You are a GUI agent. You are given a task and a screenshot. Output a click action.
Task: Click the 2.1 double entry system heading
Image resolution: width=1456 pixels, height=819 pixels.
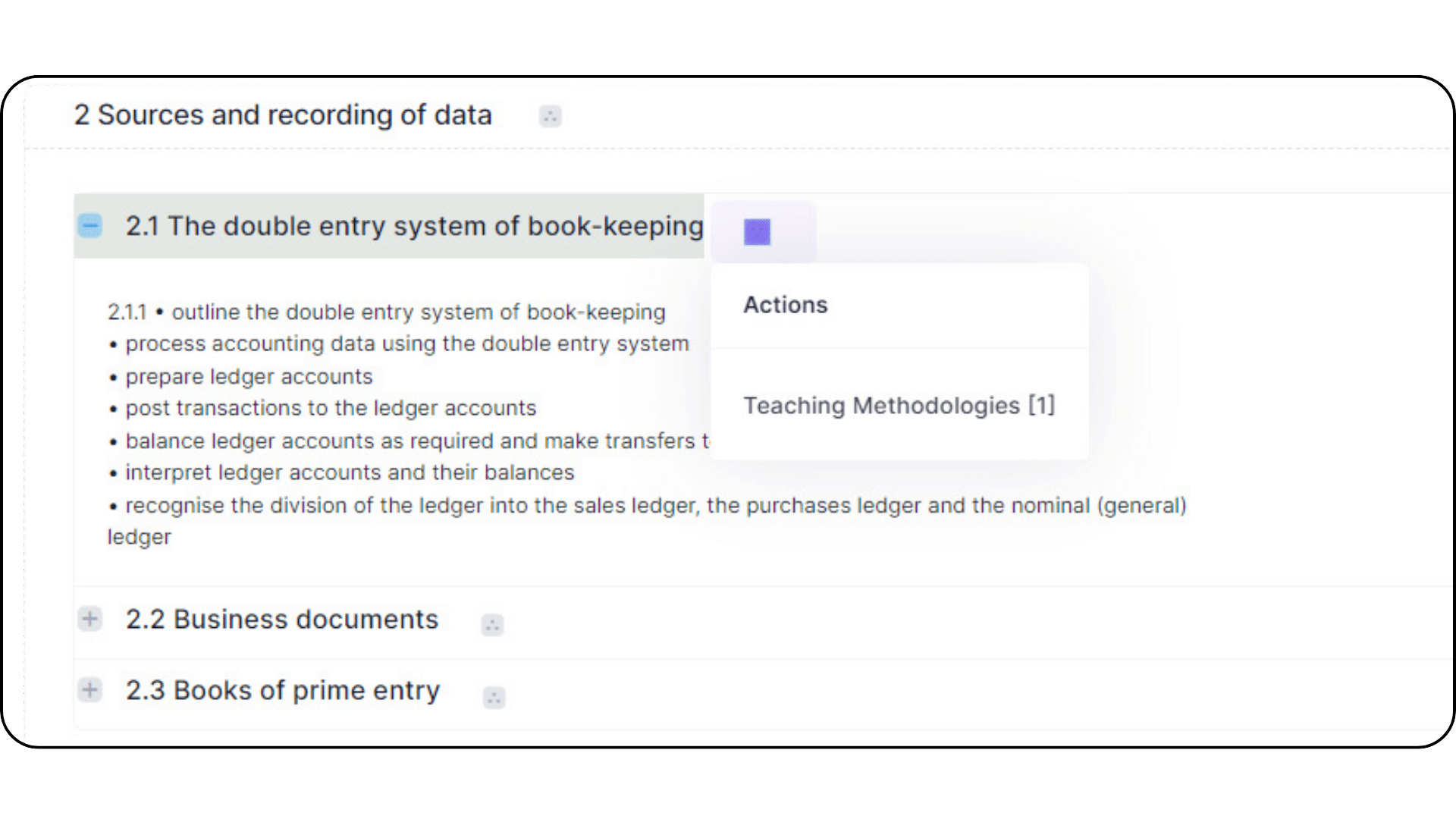414,226
